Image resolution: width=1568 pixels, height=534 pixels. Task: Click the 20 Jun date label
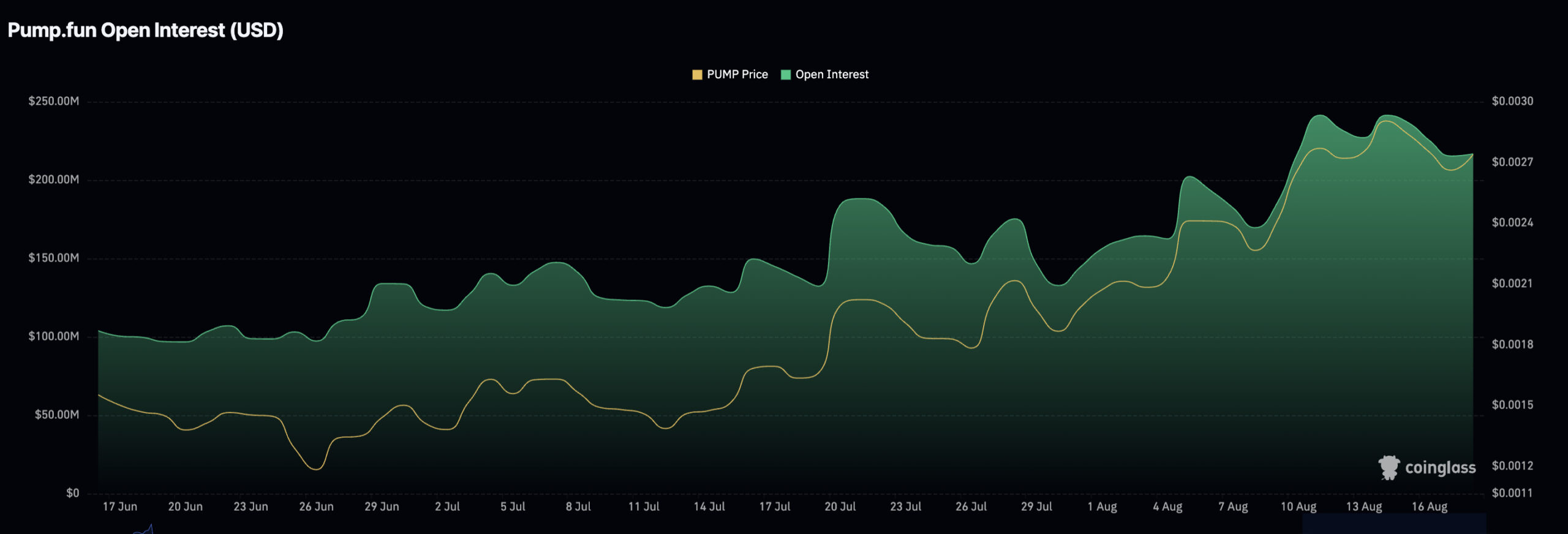click(x=186, y=506)
